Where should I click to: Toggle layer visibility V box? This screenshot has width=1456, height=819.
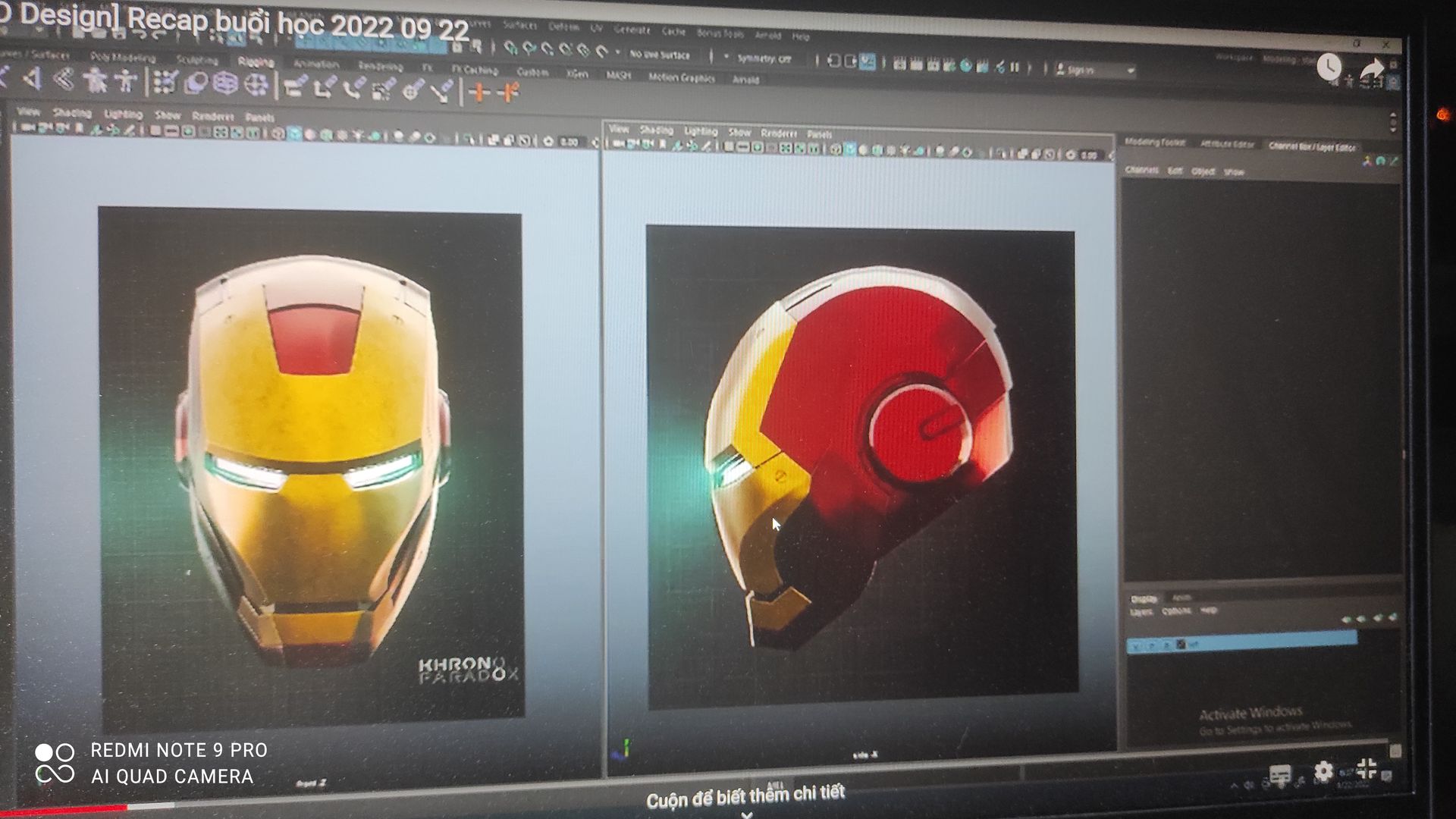[x=1135, y=646]
